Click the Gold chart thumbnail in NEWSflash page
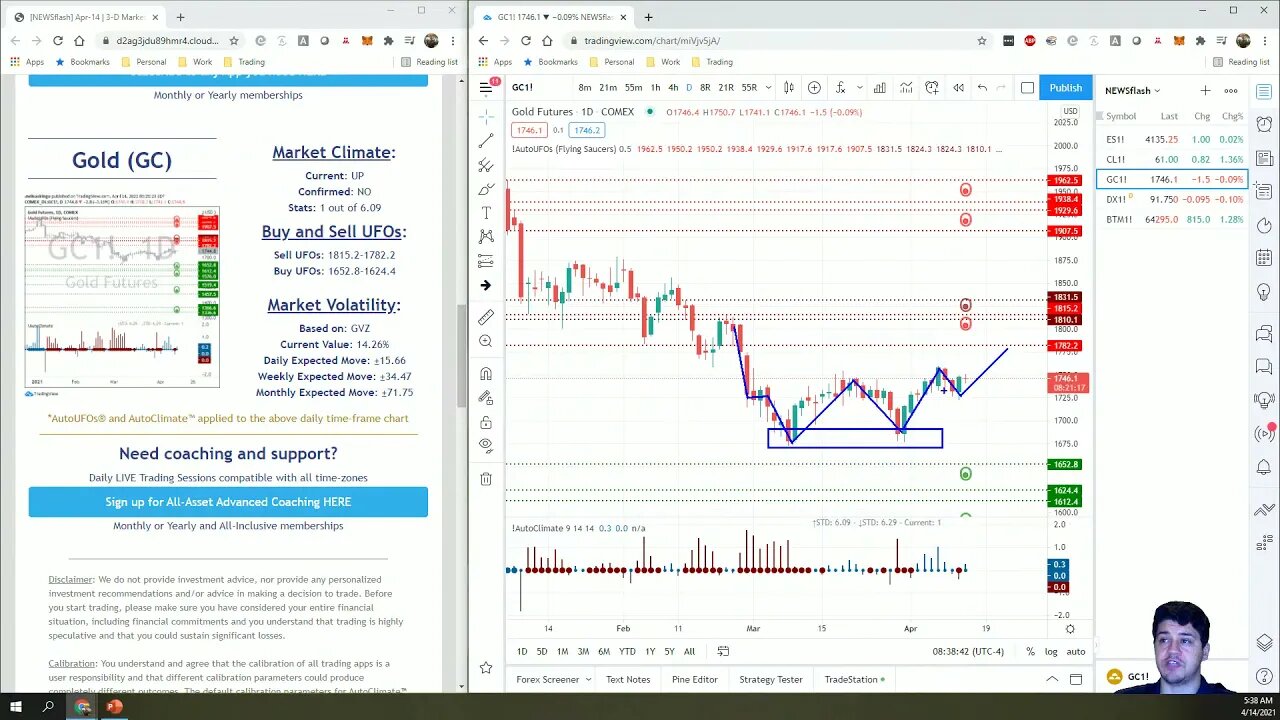Screen dimensions: 1280x720 (x=122, y=297)
